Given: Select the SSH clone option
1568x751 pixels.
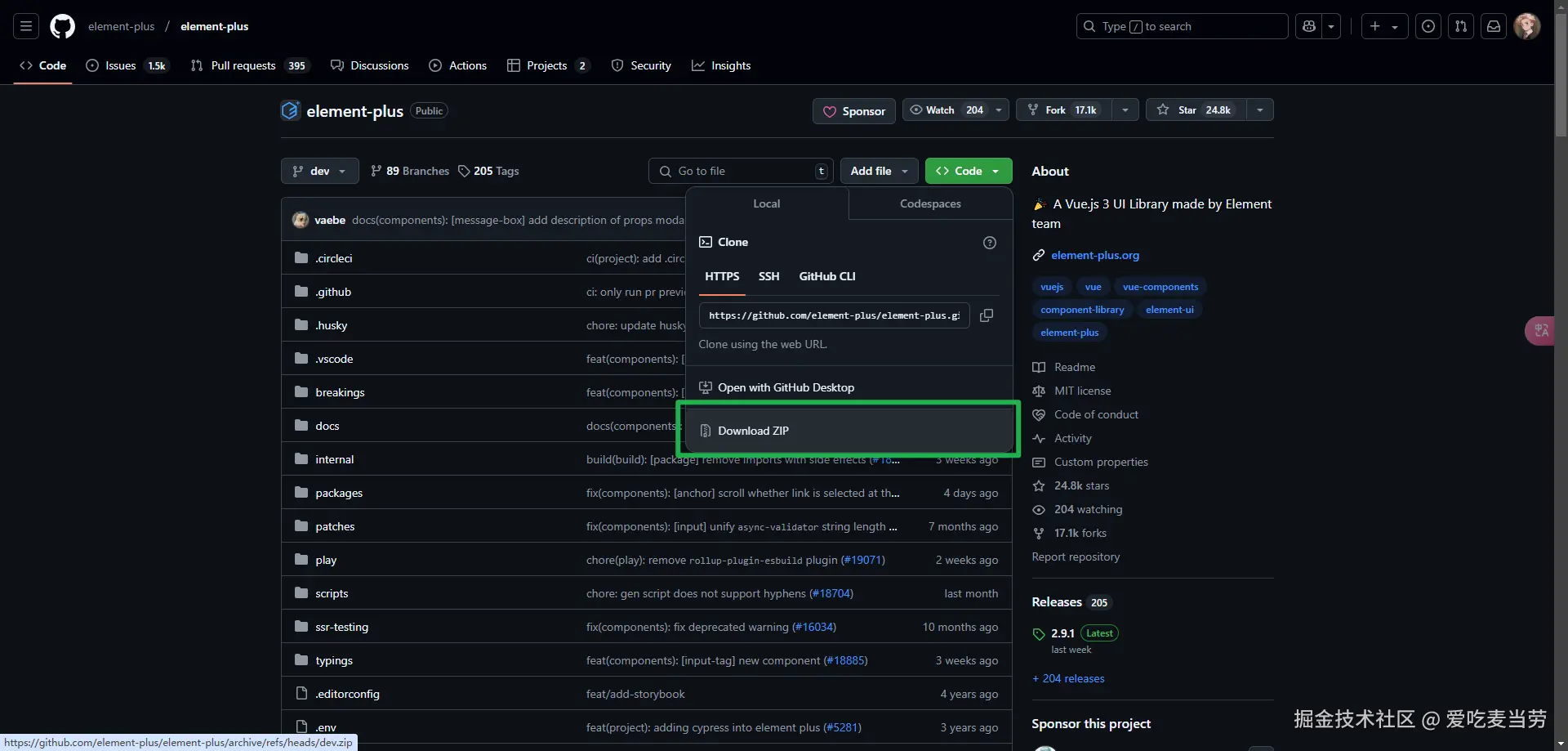Looking at the screenshot, I should [x=768, y=276].
